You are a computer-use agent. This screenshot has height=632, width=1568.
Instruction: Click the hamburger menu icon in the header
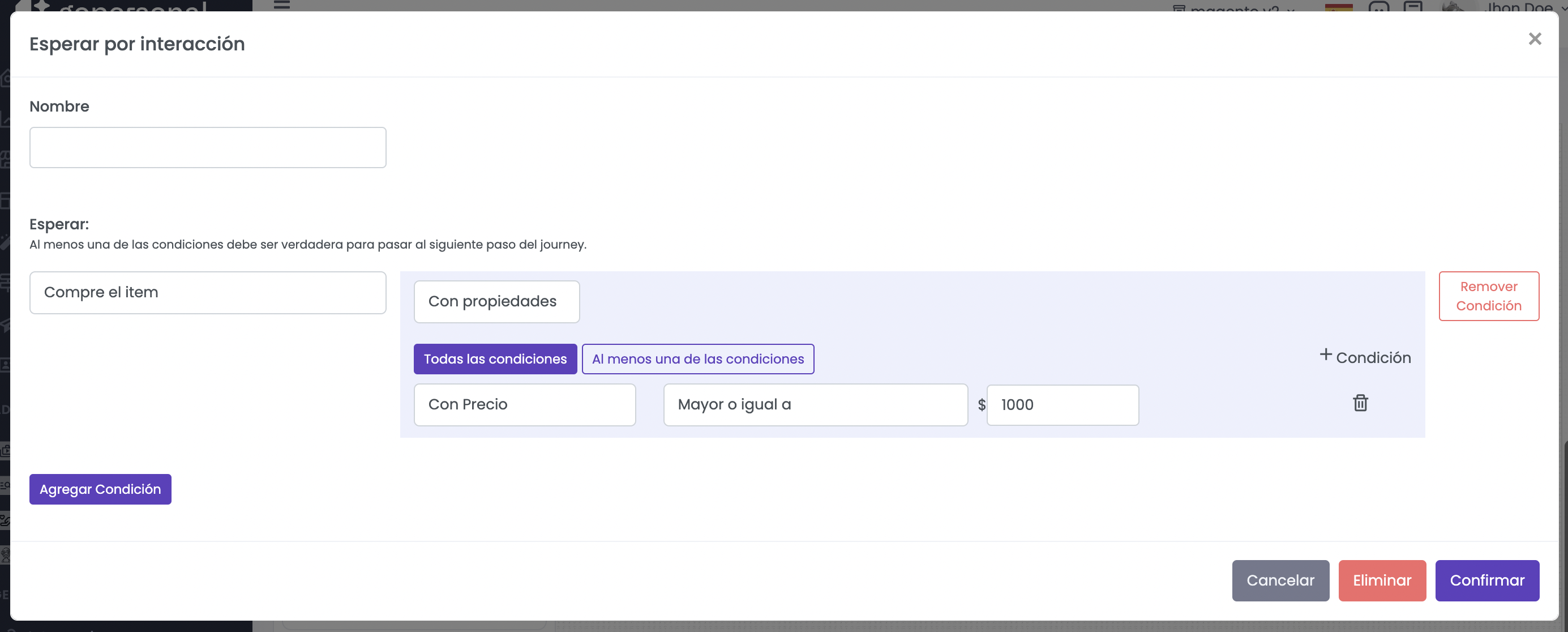point(281,5)
